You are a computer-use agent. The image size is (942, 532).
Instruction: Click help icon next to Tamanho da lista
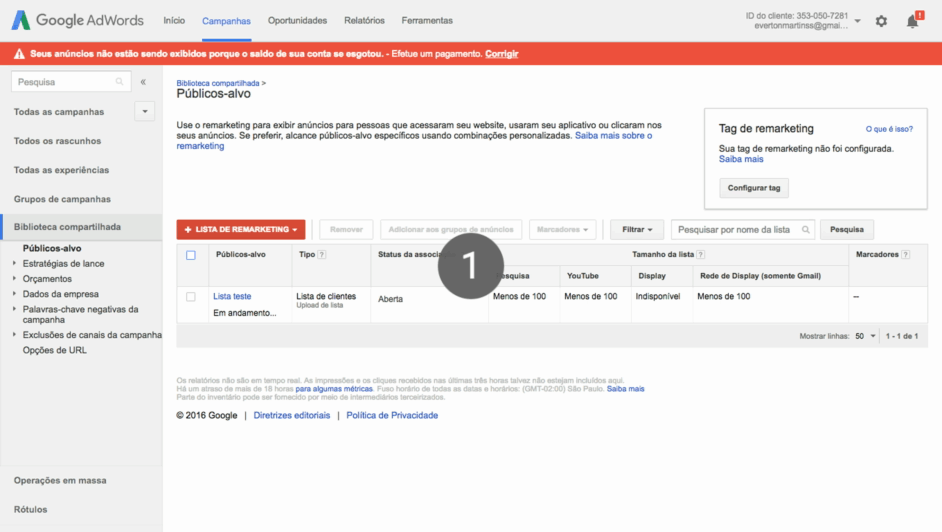click(700, 255)
